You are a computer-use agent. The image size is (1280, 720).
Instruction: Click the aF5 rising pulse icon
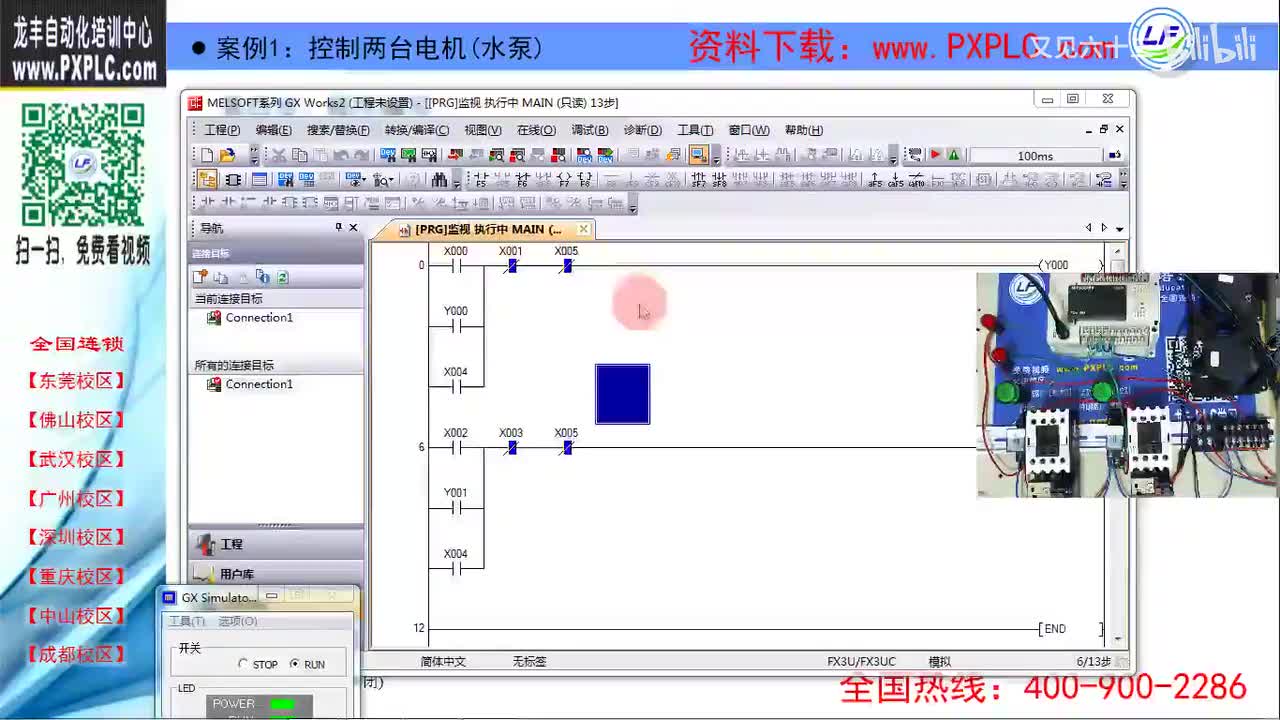[x=875, y=180]
